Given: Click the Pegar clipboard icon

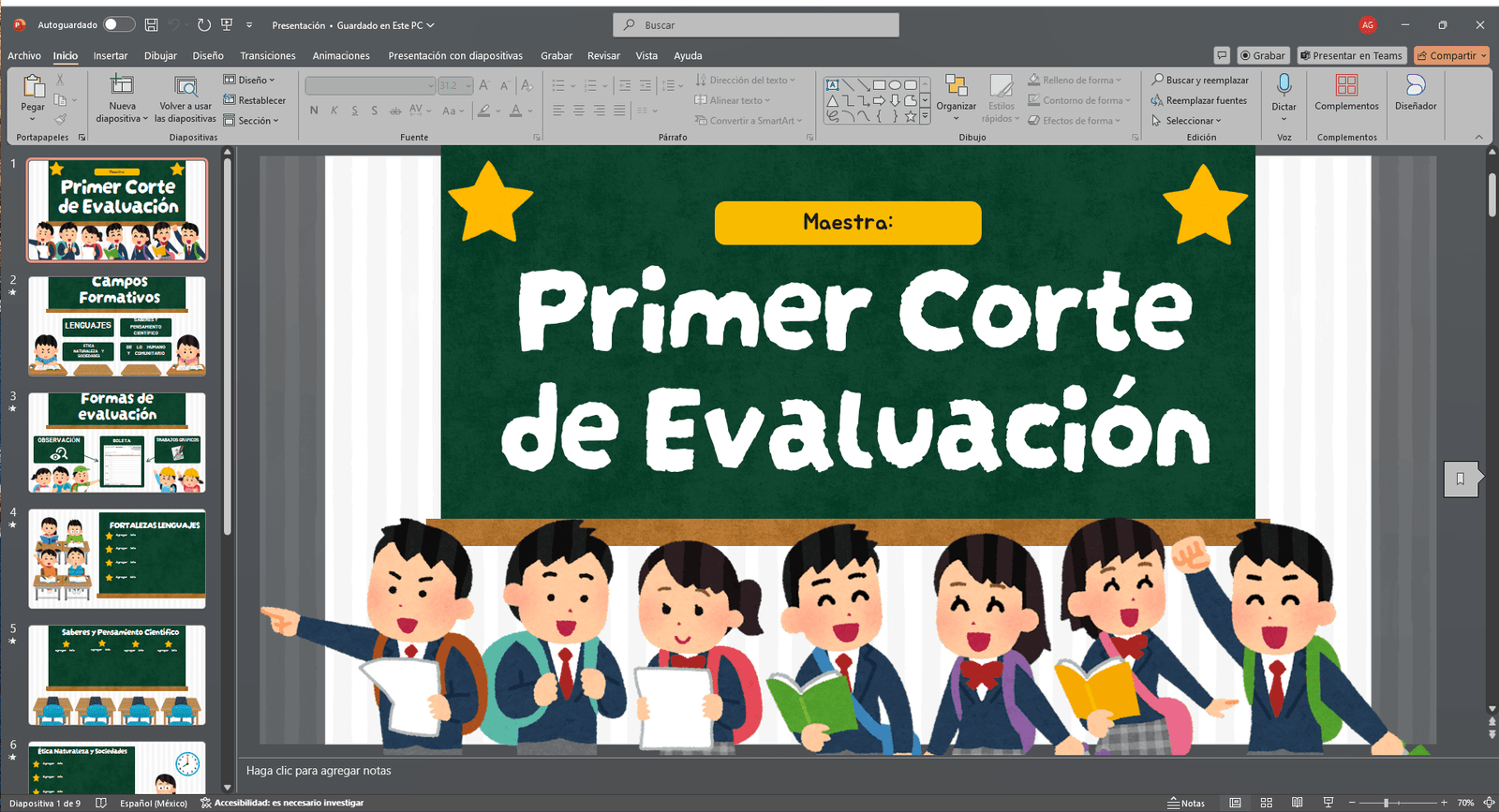Looking at the screenshot, I should click(33, 87).
